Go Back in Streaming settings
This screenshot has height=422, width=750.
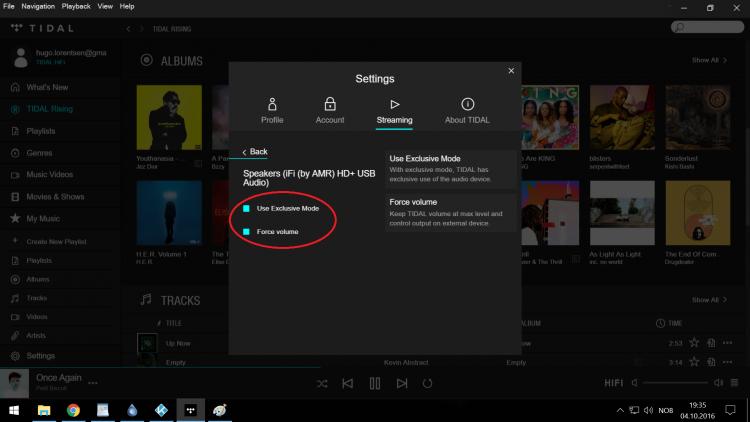255,152
